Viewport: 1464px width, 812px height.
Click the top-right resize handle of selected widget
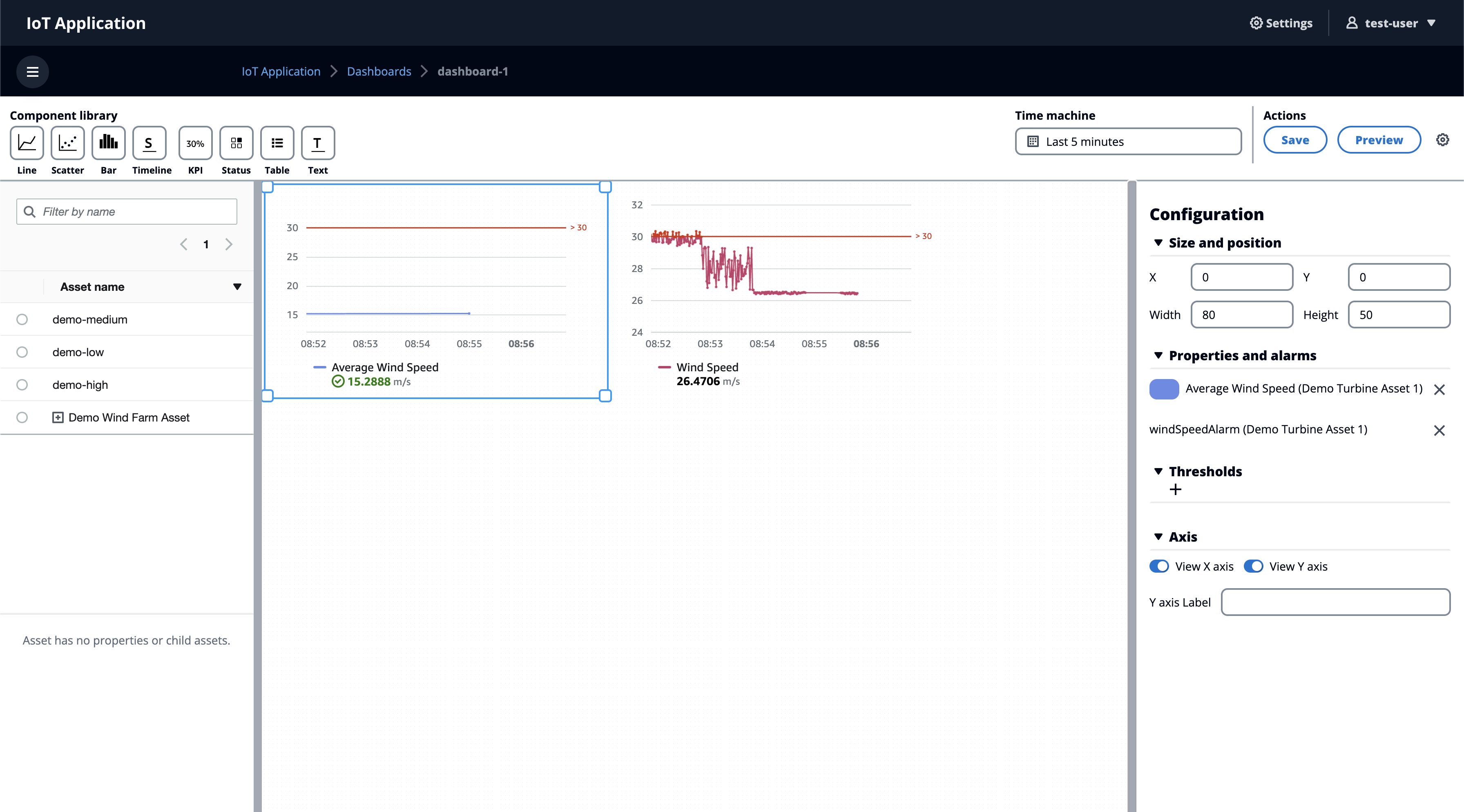pos(605,187)
